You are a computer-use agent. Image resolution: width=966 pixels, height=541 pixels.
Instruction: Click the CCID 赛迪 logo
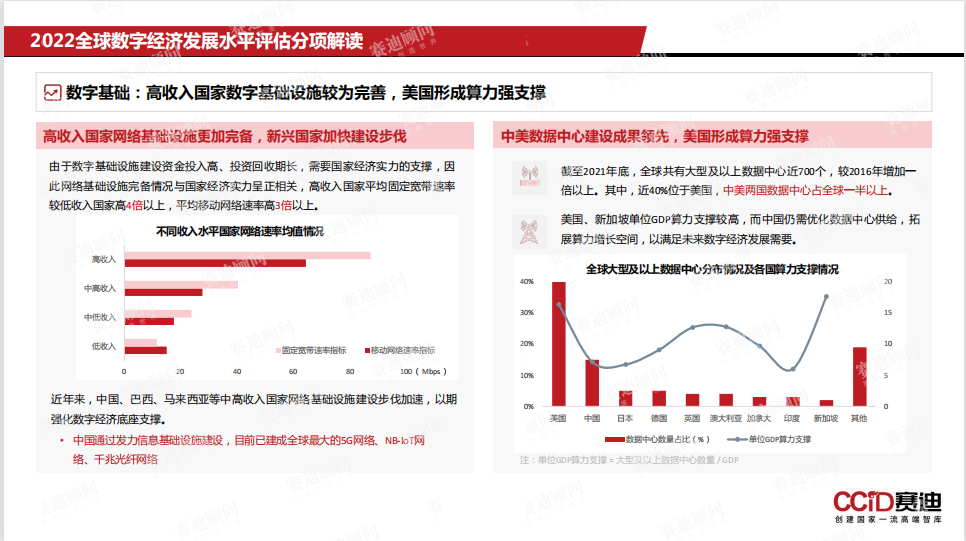tap(887, 502)
